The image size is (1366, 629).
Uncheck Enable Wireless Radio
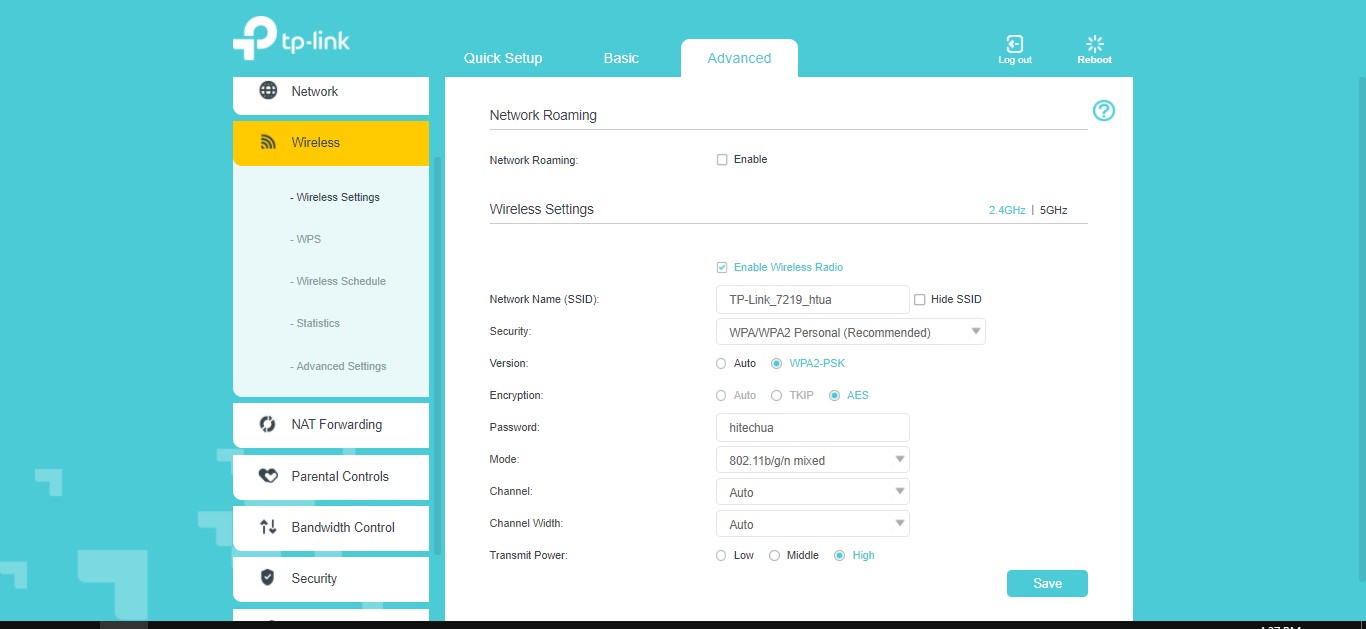722,268
